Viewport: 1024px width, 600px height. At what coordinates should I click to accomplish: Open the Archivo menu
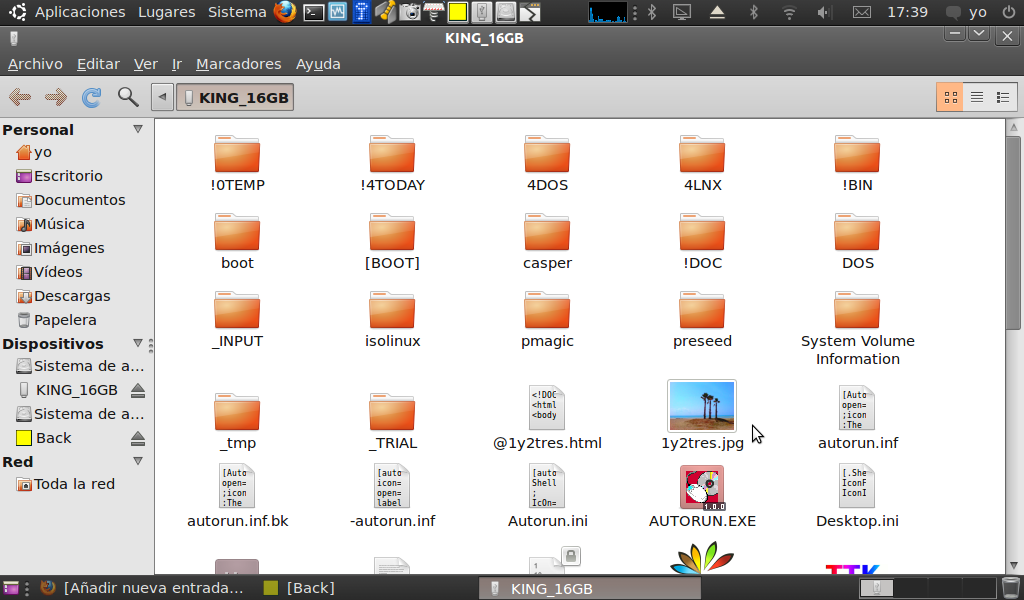[35, 64]
